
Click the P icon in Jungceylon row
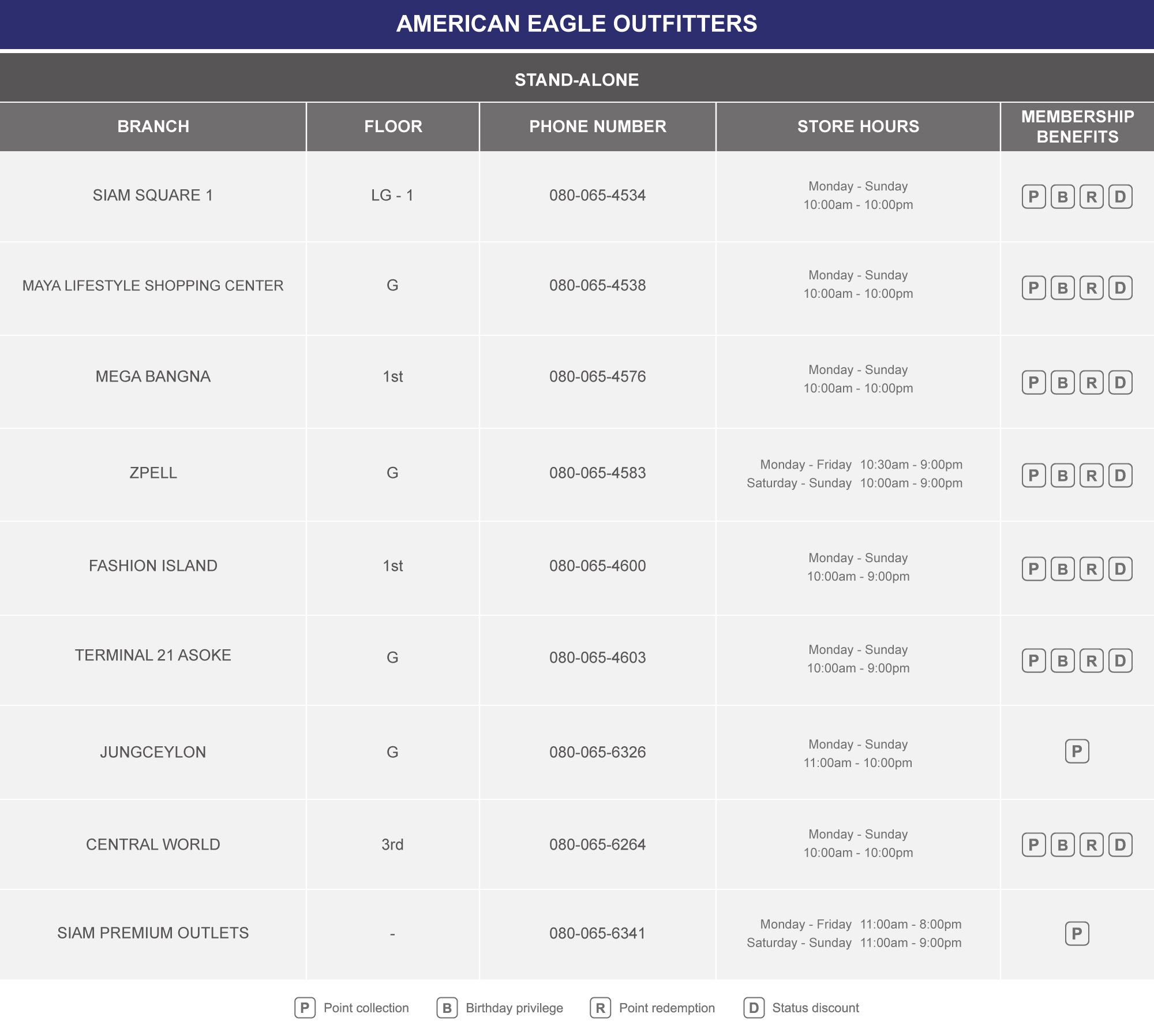point(1077,751)
